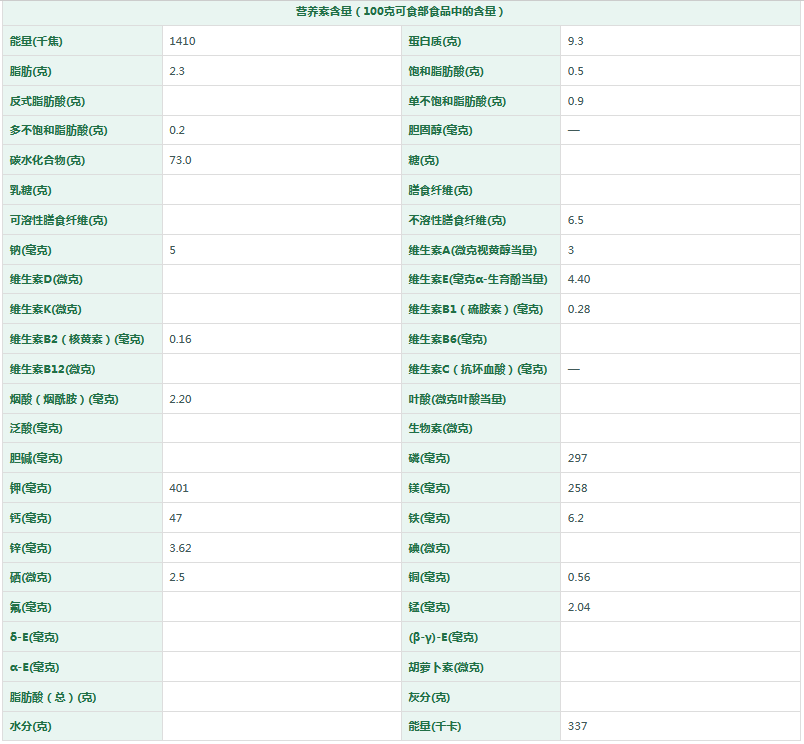Click the protein value 9.3

(575, 42)
